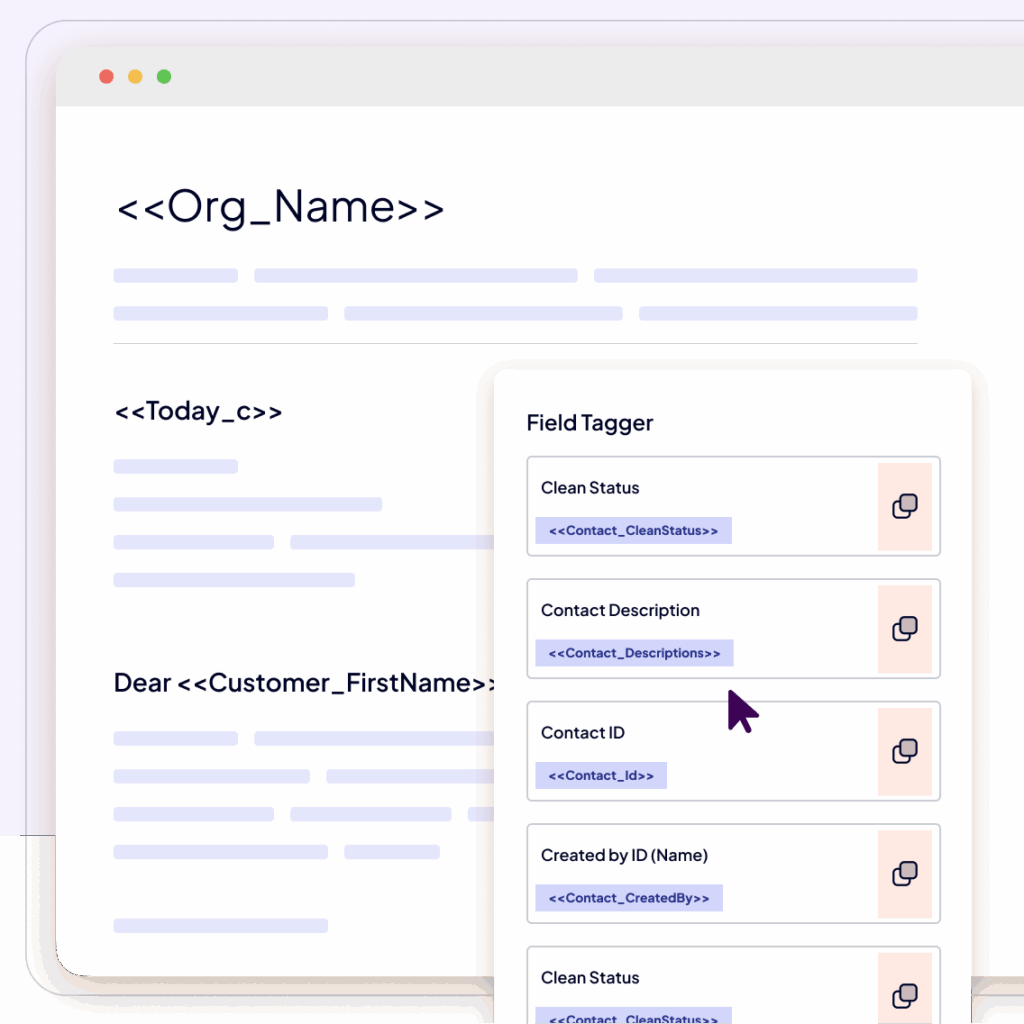Copy the Contact Description tag
Viewport: 1024px width, 1024px height.
pyautogui.click(x=904, y=629)
